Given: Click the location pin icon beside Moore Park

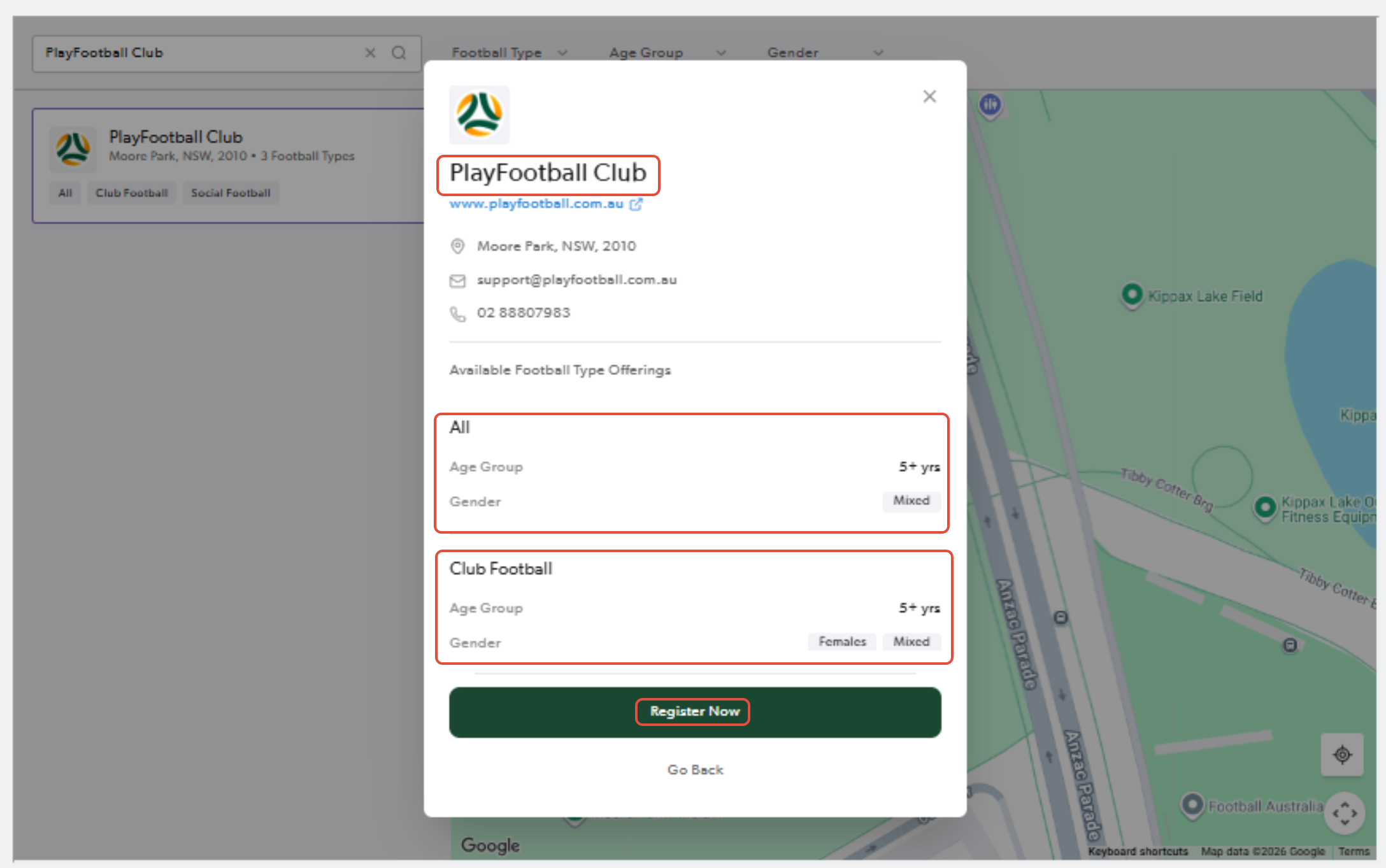Looking at the screenshot, I should coord(457,246).
